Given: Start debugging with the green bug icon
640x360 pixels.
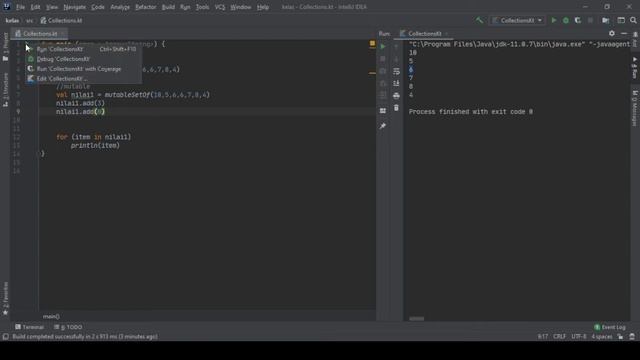Looking at the screenshot, I should click(x=566, y=20).
